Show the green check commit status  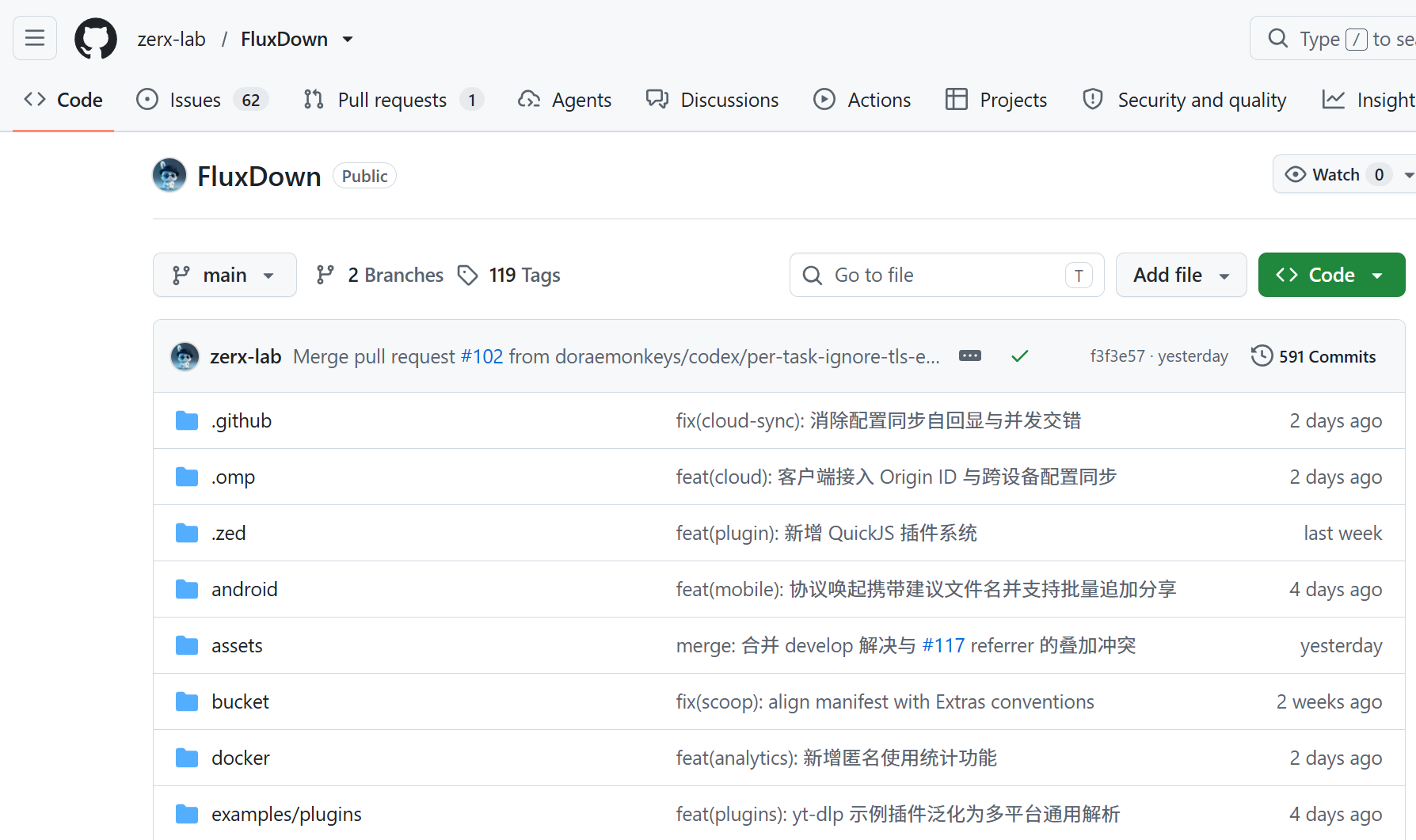(x=1020, y=356)
